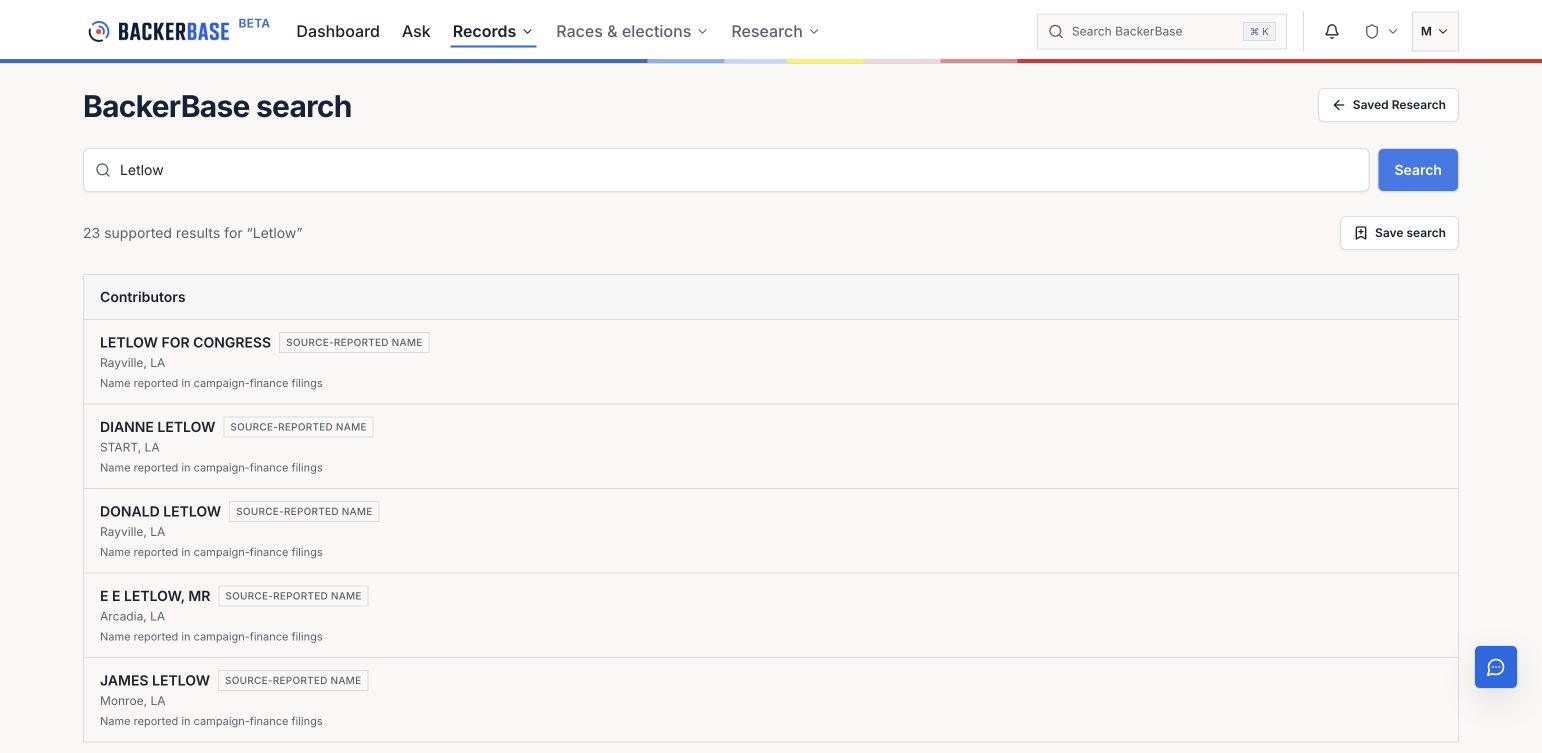Click the Monroe, LA location text
This screenshot has width=1542, height=753.
tap(133, 701)
